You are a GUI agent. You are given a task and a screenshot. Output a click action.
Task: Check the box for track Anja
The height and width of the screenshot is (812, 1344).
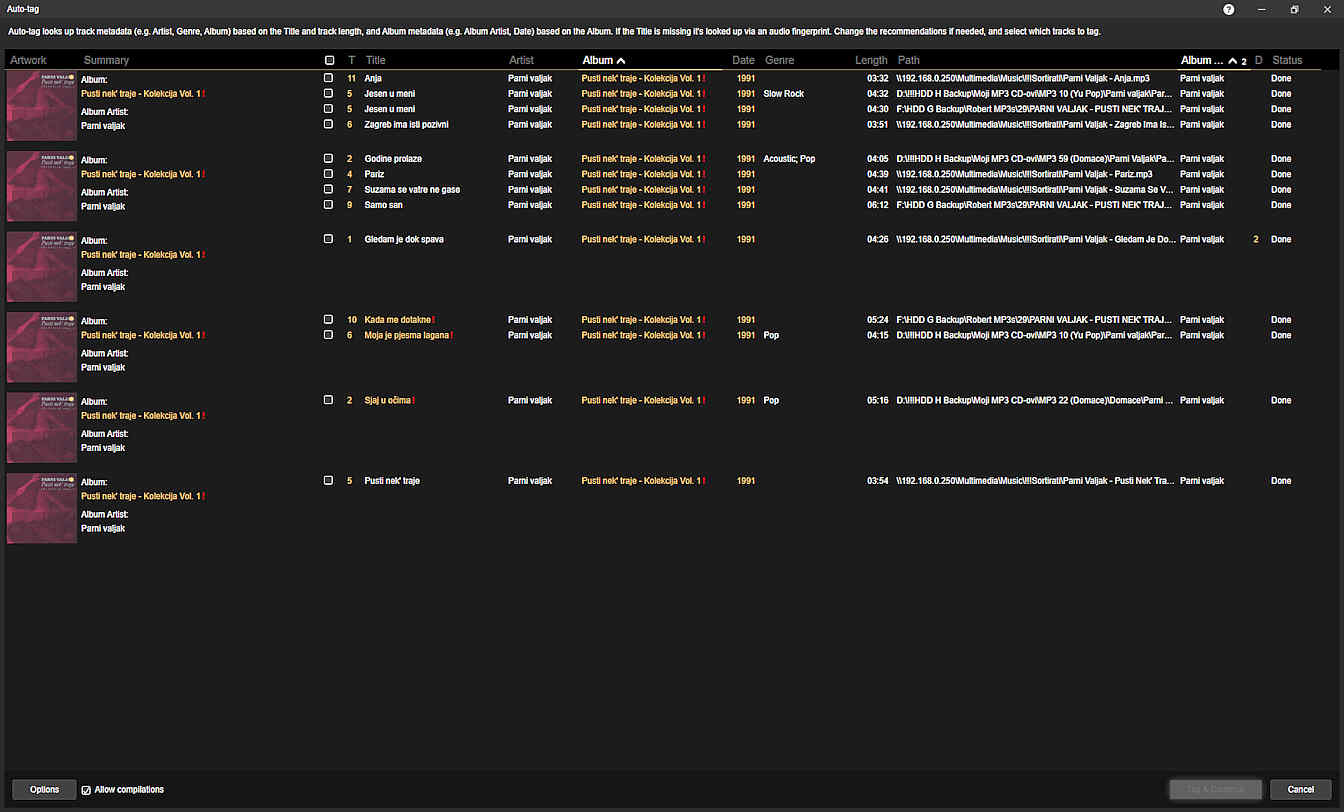(328, 78)
